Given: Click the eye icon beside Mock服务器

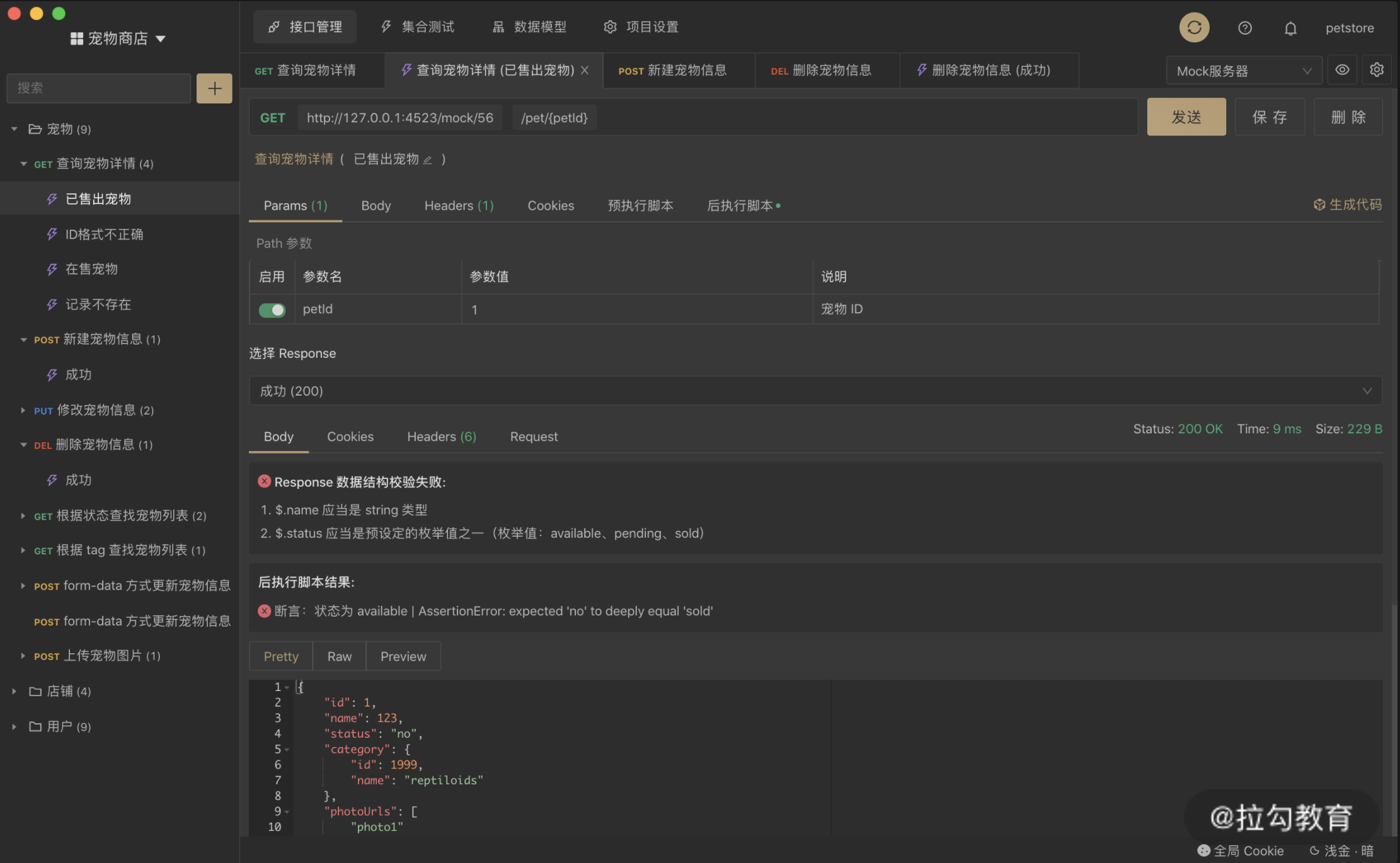Looking at the screenshot, I should 1342,70.
